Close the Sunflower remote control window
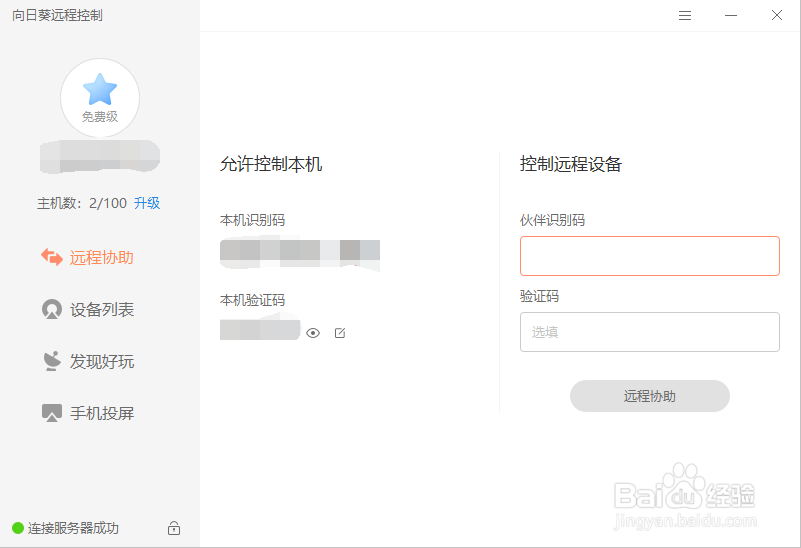 pos(776,15)
